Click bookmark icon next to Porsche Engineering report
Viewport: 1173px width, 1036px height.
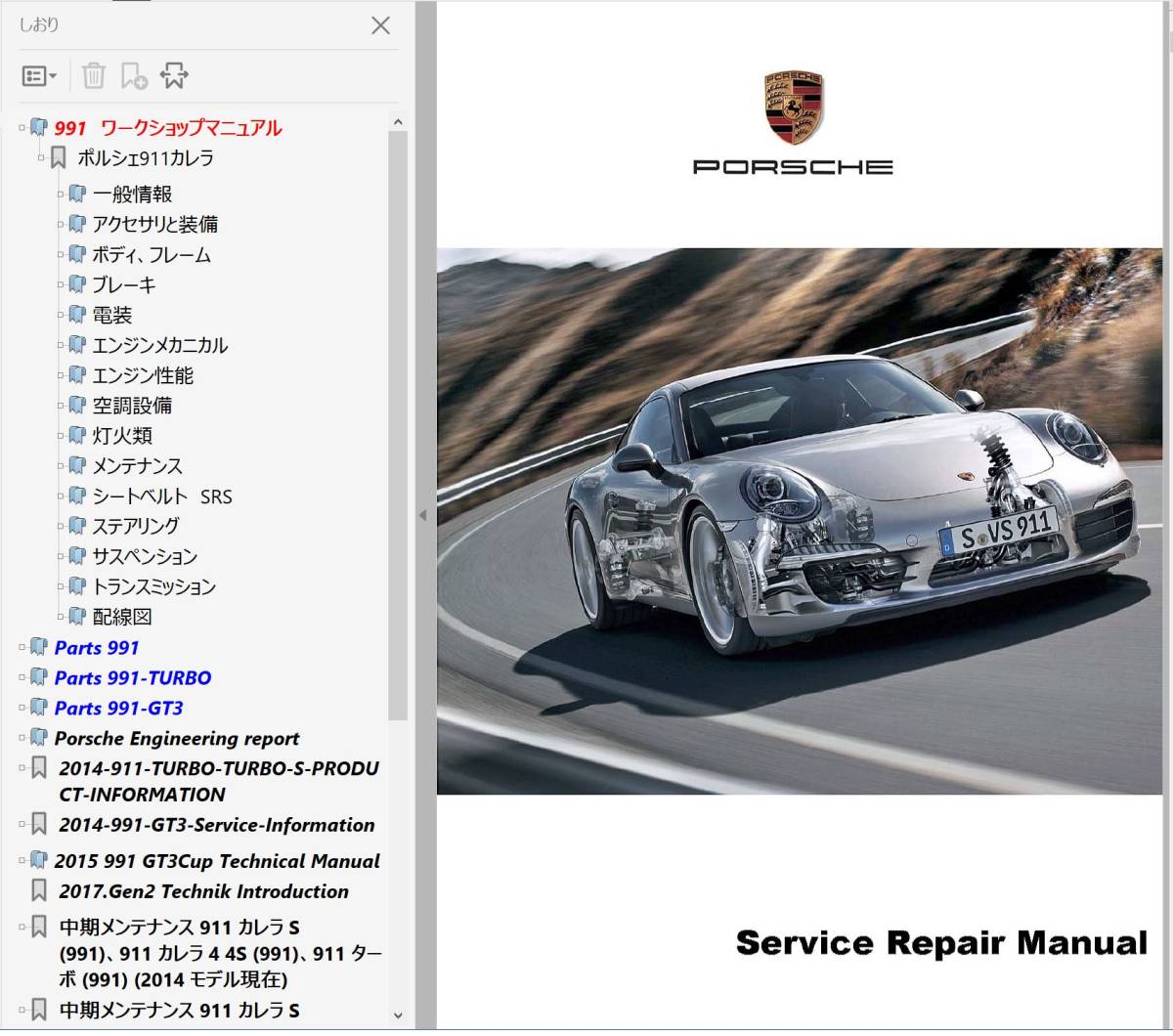(x=39, y=738)
